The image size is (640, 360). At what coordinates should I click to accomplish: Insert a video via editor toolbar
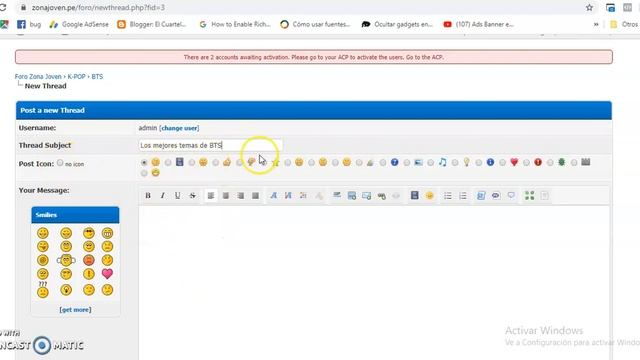(x=415, y=196)
